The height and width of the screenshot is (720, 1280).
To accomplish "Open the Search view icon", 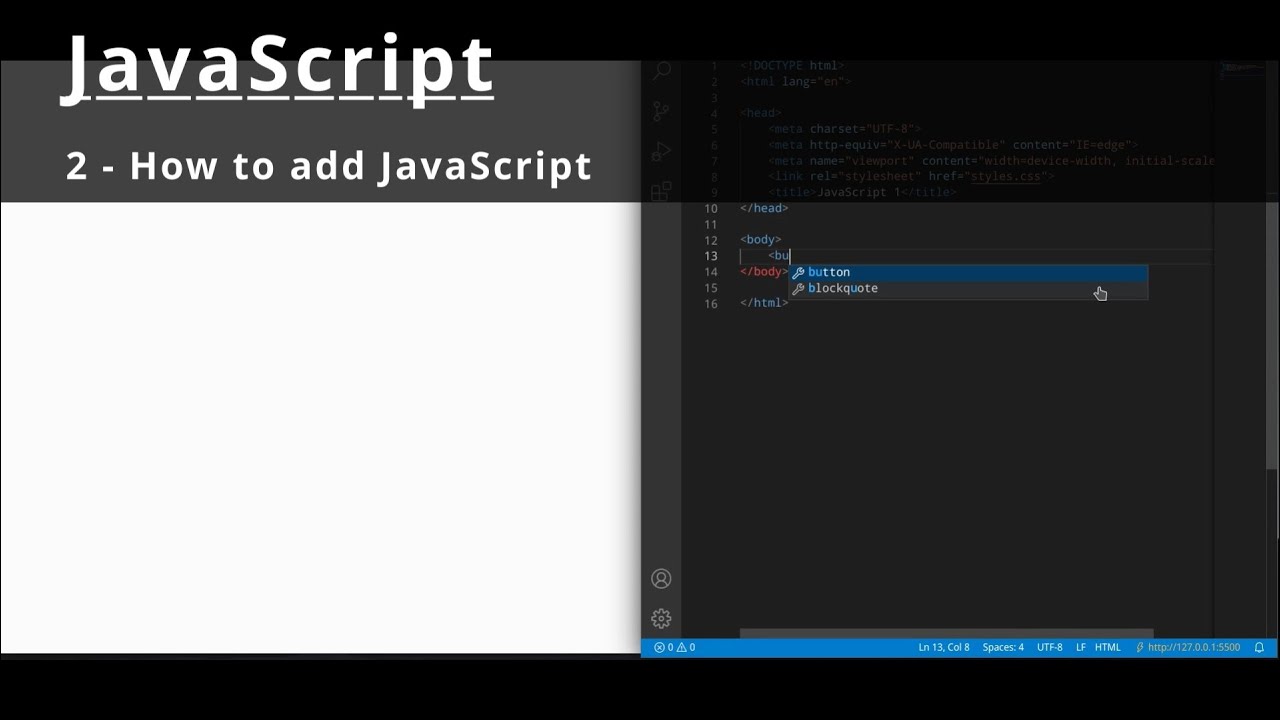I will pyautogui.click(x=661, y=70).
